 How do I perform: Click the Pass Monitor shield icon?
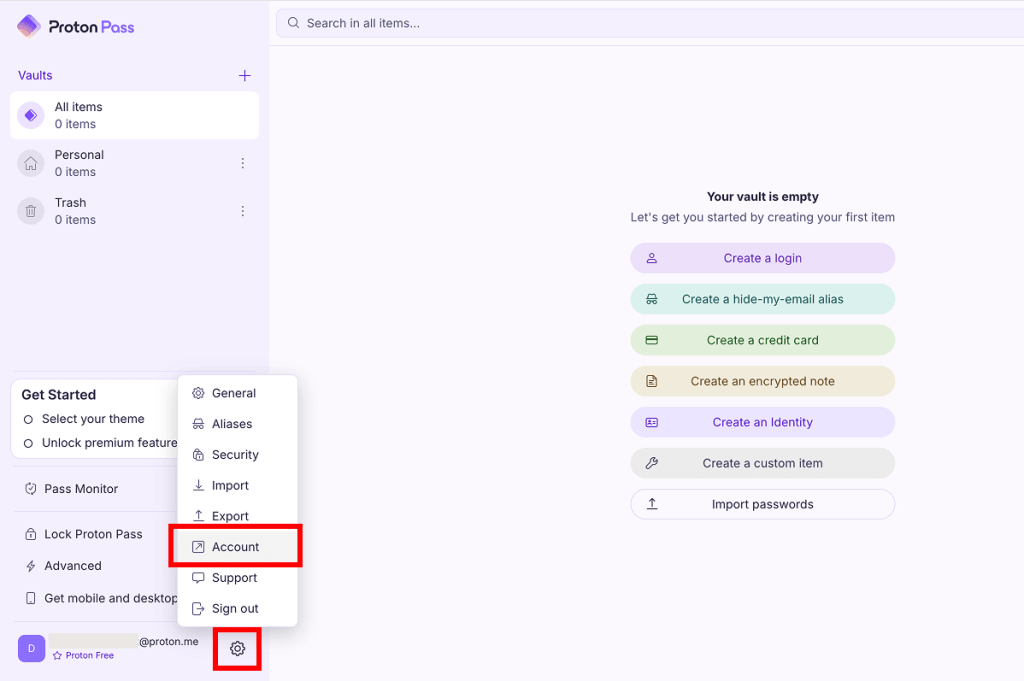pos(30,488)
